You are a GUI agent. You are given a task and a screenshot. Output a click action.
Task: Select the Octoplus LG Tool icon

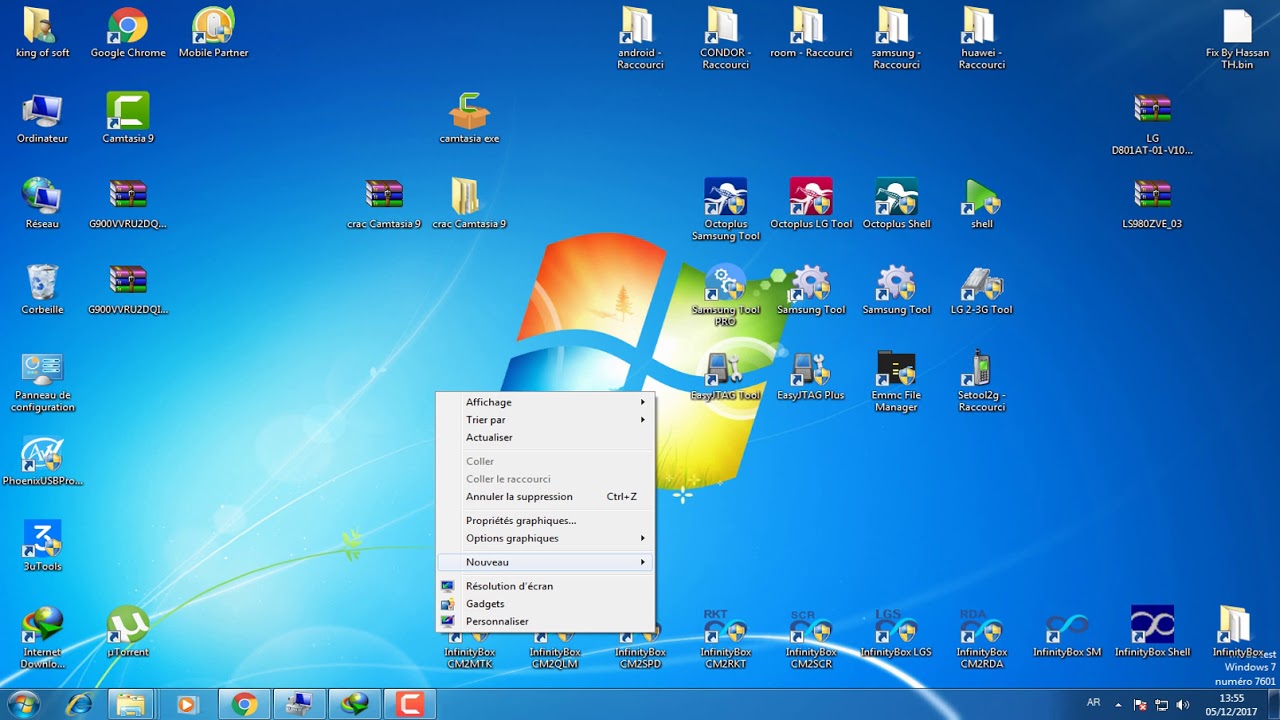point(811,203)
